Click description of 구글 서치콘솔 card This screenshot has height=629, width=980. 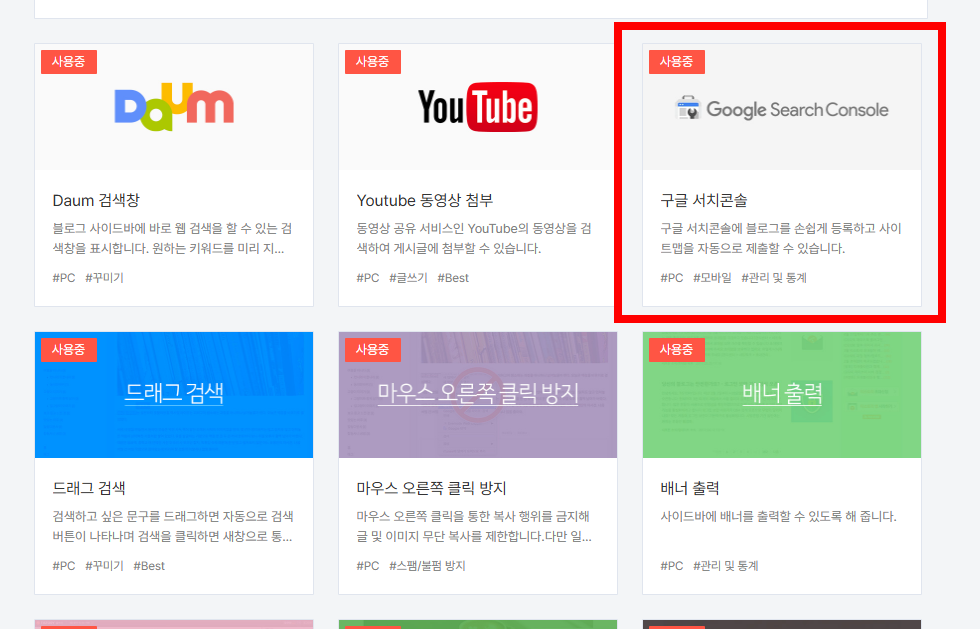tap(781, 238)
